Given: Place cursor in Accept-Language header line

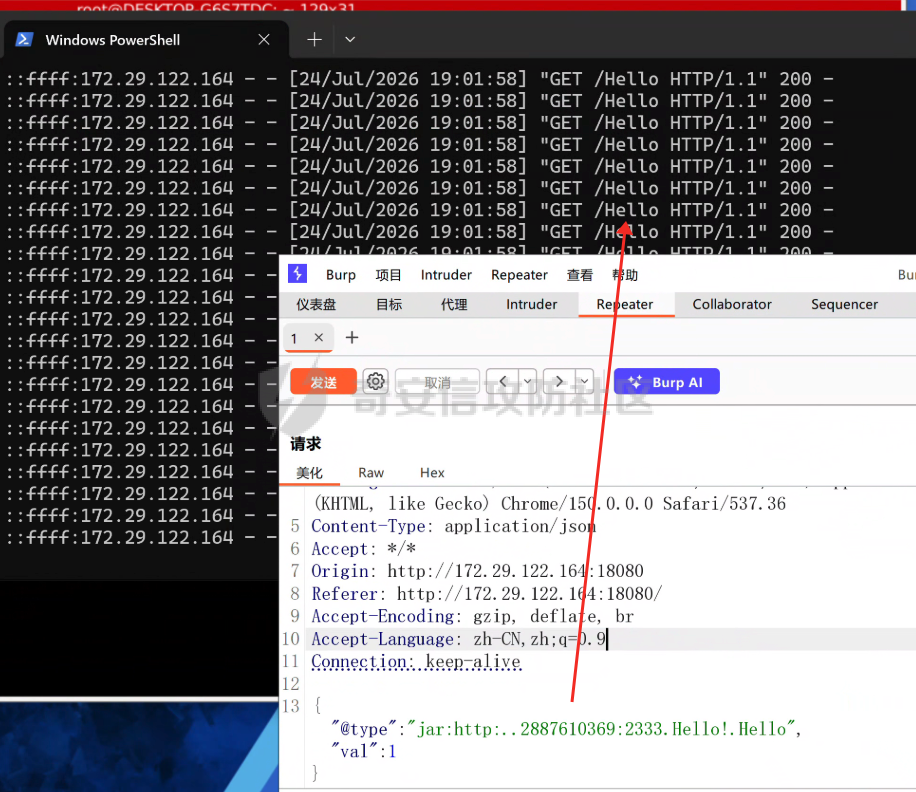Looking at the screenshot, I should [x=459, y=640].
